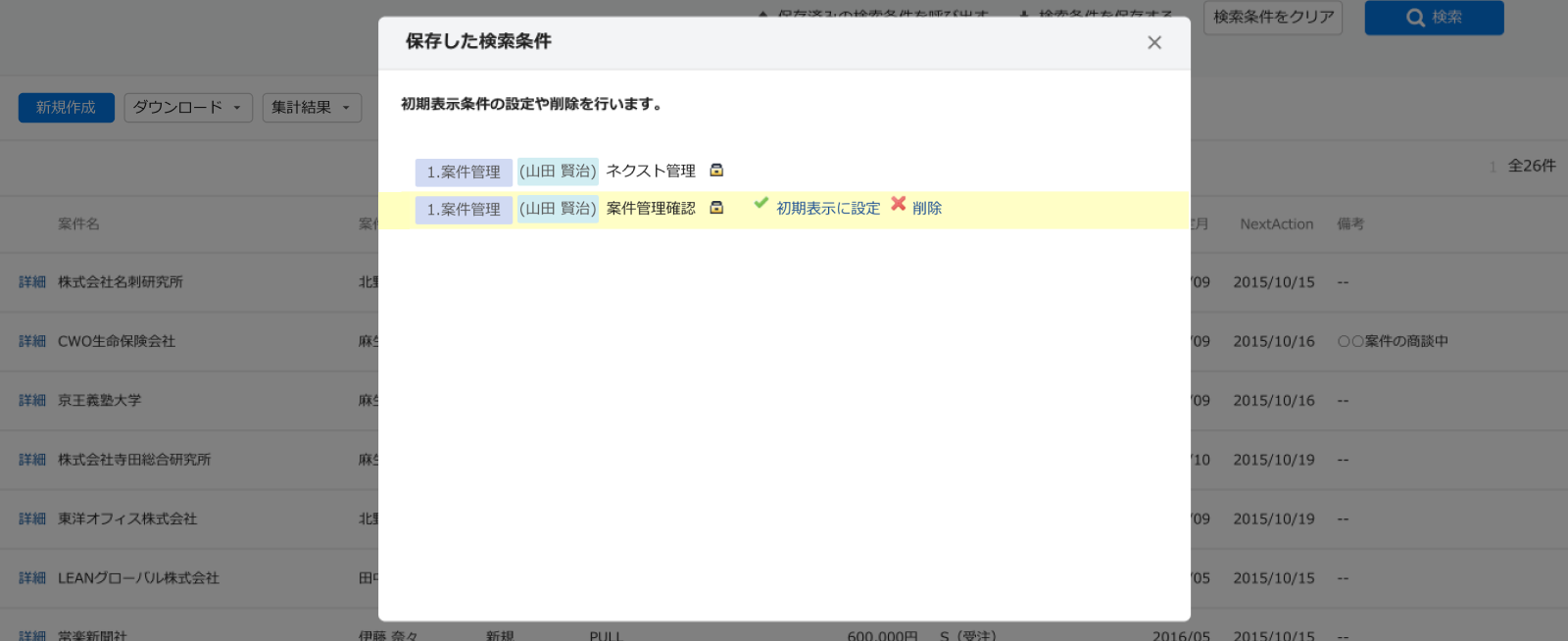Click the blue 検索 button
The width and height of the screenshot is (1568, 641).
[x=1434, y=18]
